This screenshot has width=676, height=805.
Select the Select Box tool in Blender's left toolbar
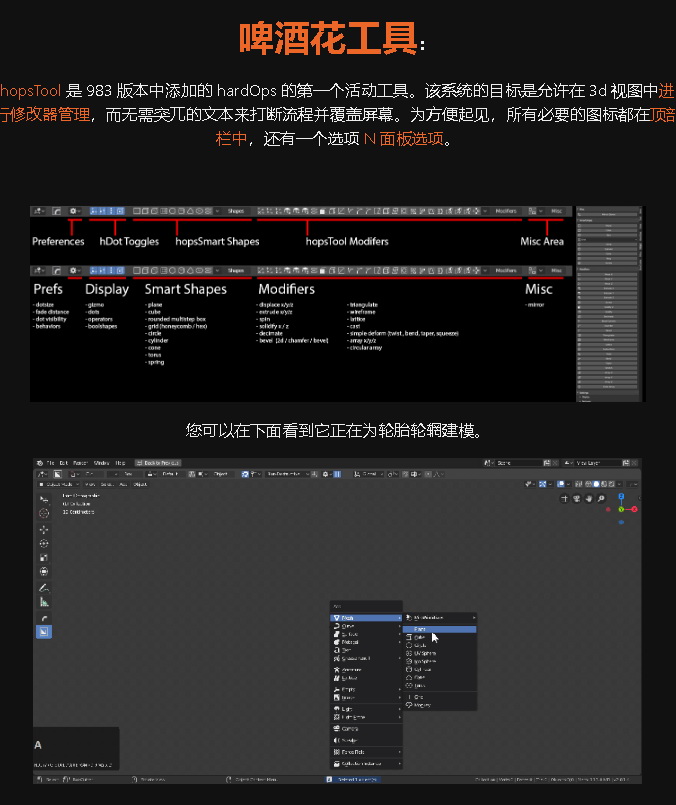[x=44, y=499]
